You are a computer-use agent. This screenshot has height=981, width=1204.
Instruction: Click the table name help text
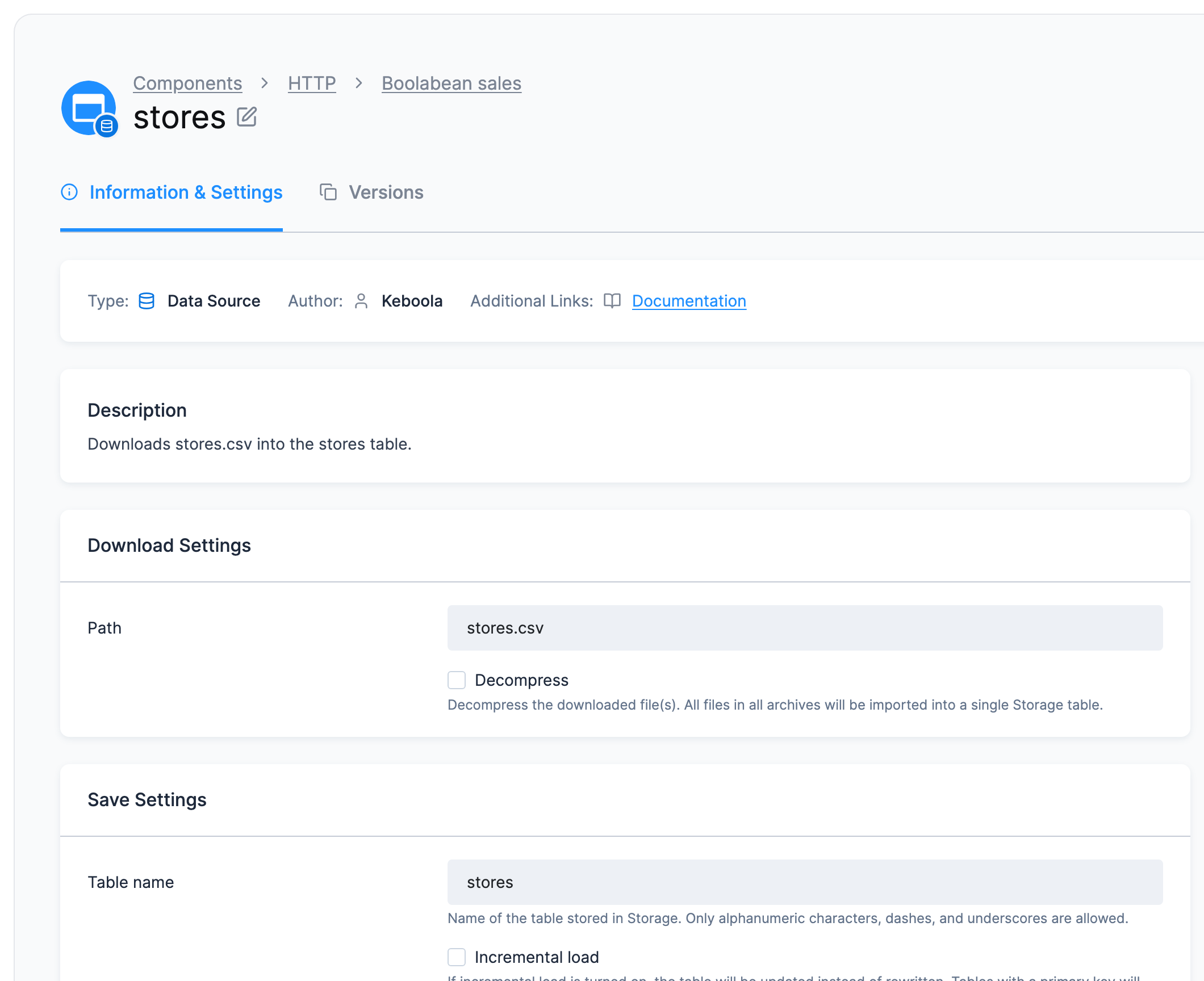(x=788, y=919)
